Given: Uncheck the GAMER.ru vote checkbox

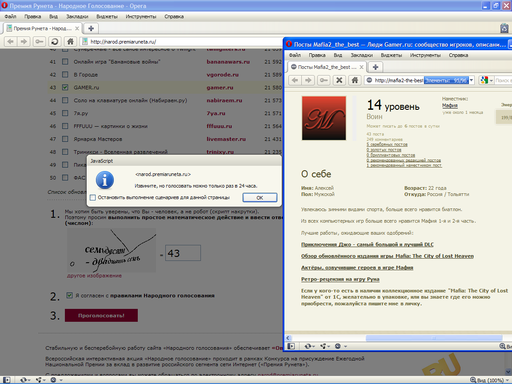Looking at the screenshot, I should click(x=65, y=87).
